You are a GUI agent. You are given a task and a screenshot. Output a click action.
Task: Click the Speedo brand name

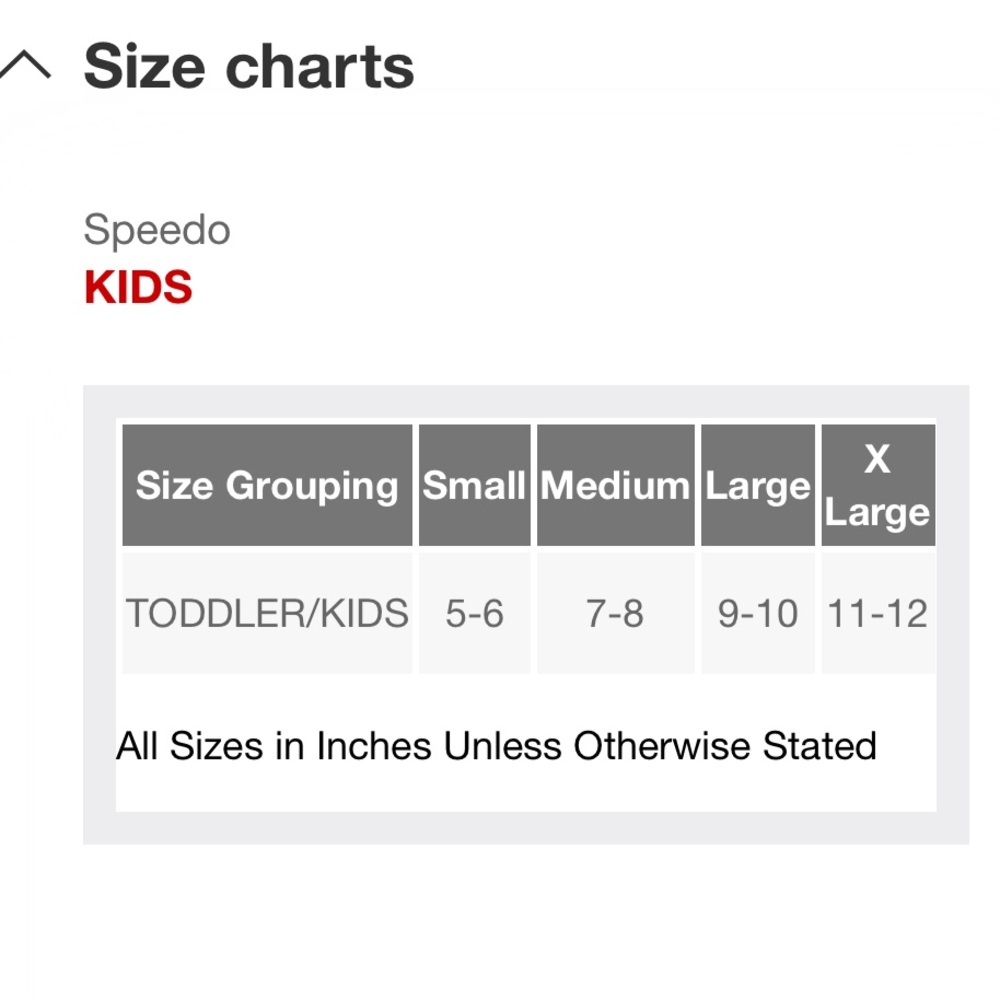(158, 229)
